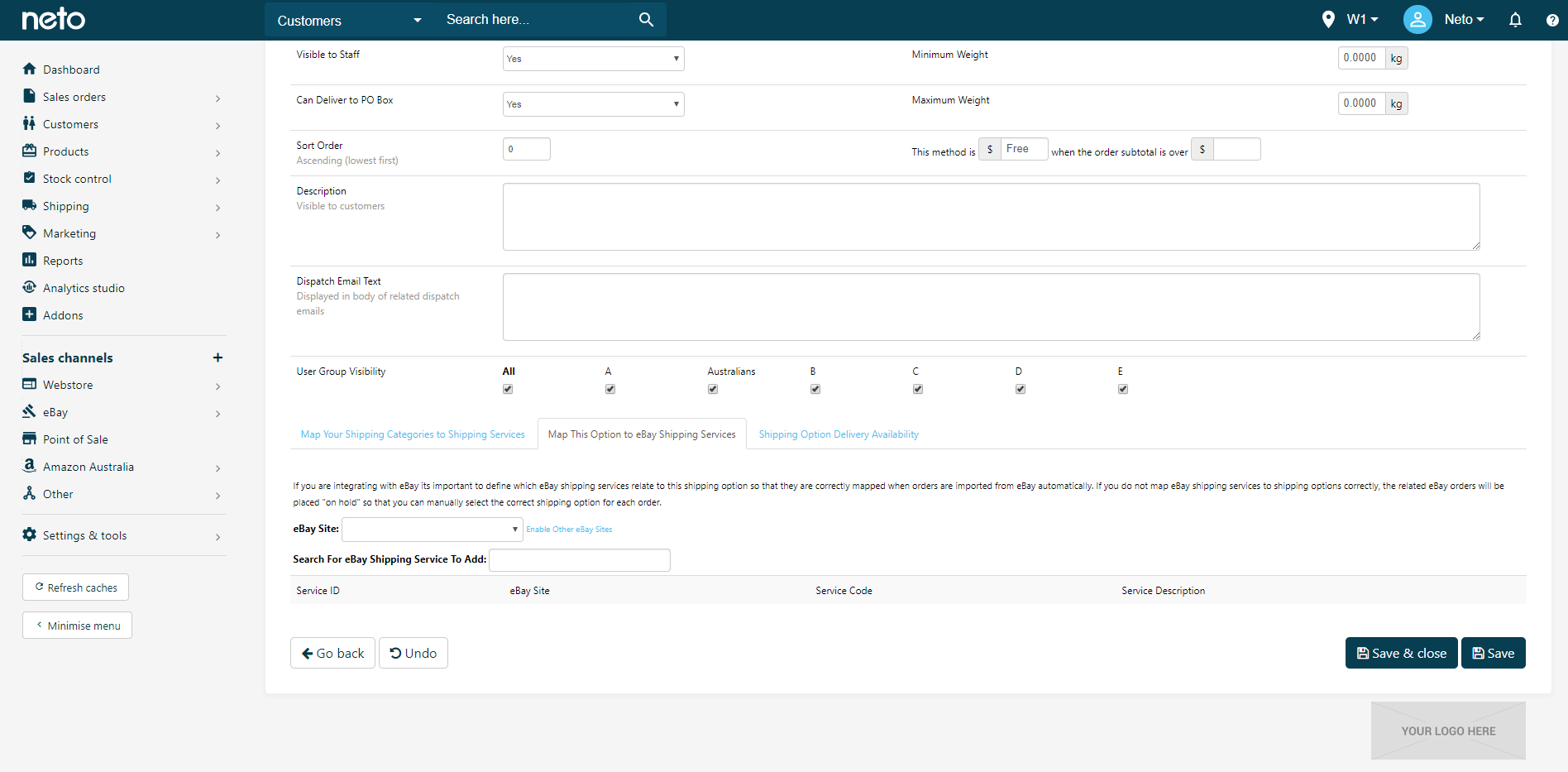Click the Amazon Australia icon
The image size is (1568, 772).
click(x=30, y=466)
